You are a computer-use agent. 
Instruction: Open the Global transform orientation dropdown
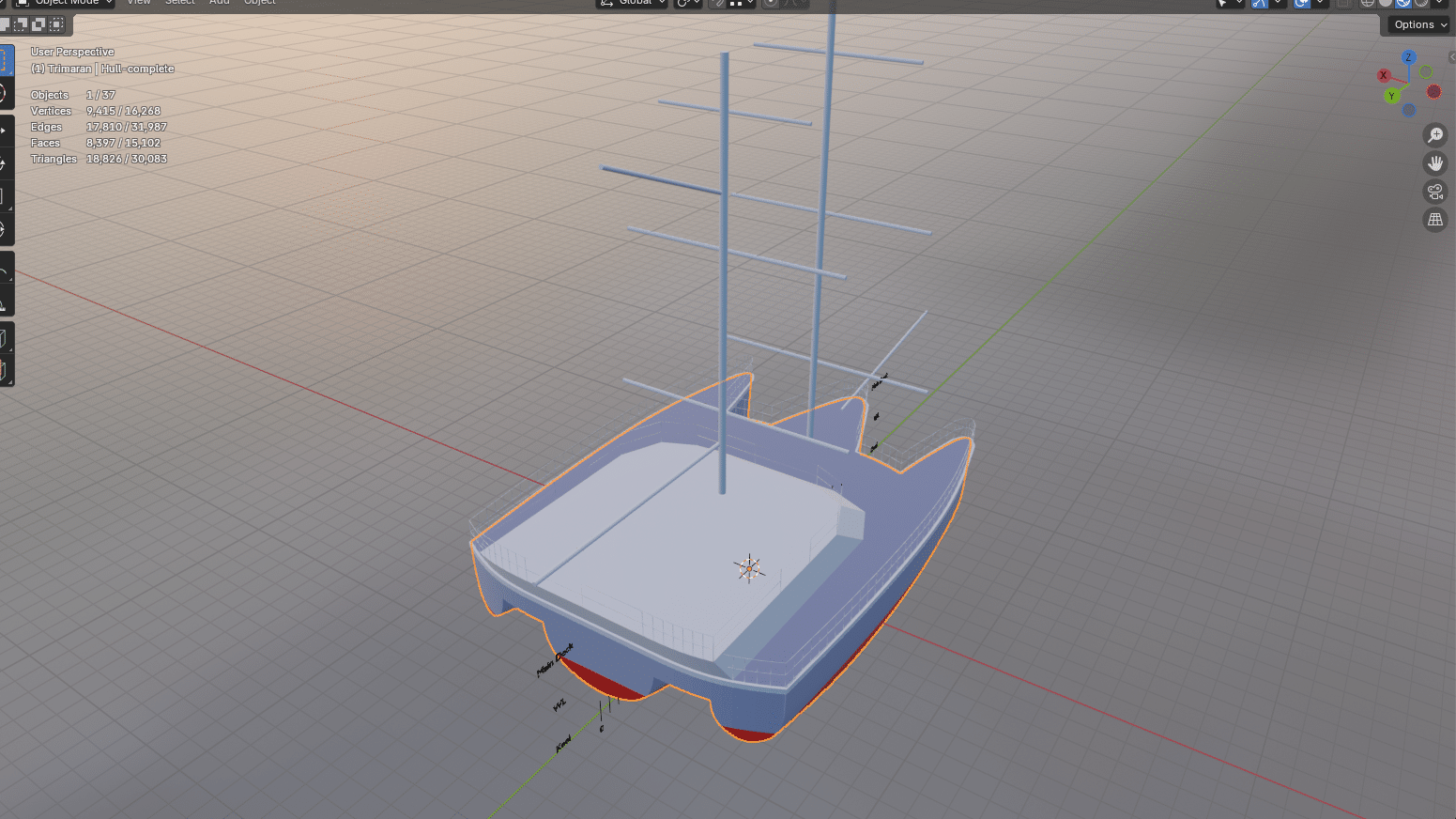(x=634, y=3)
